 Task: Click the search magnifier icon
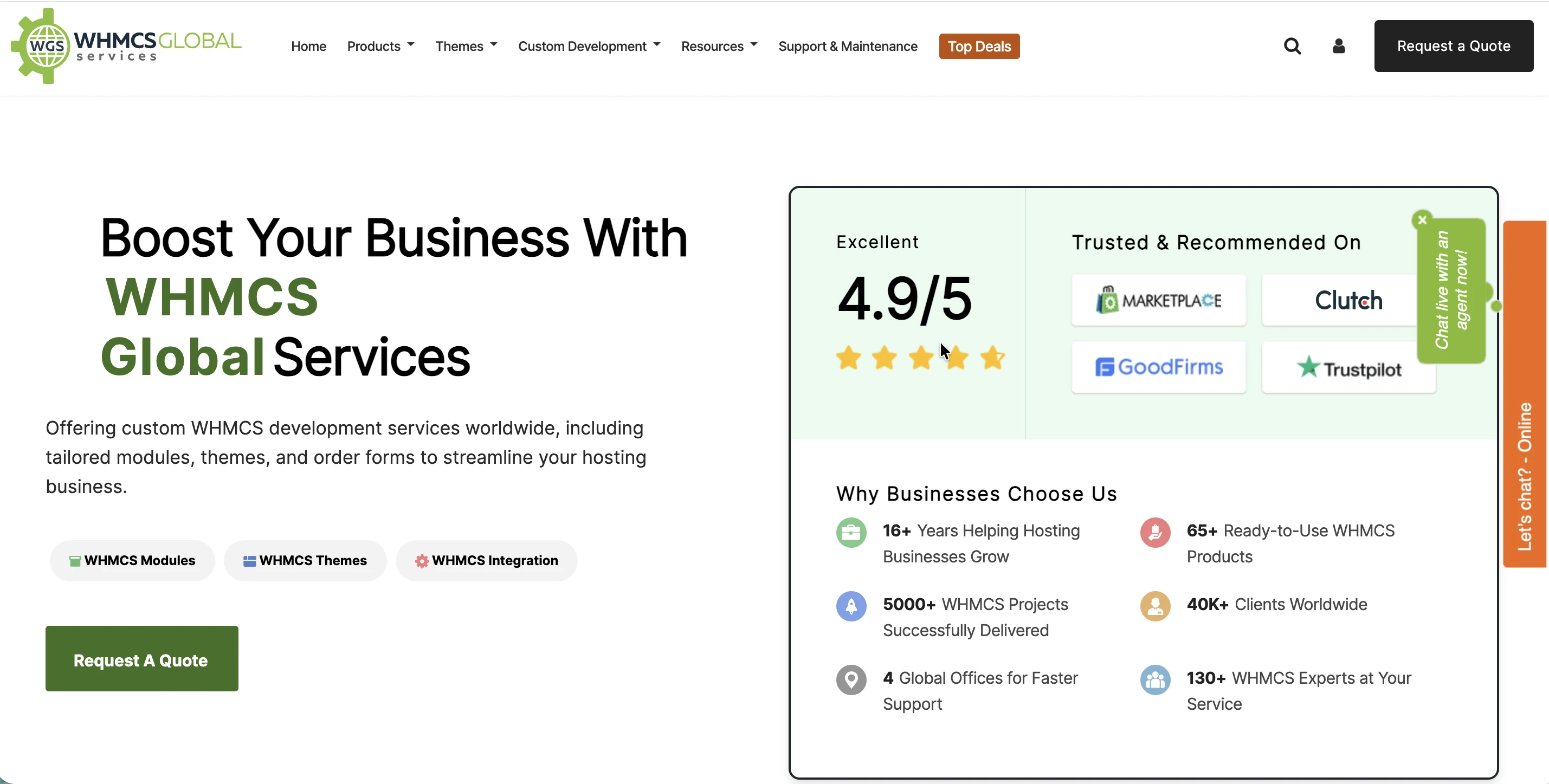pyautogui.click(x=1292, y=46)
